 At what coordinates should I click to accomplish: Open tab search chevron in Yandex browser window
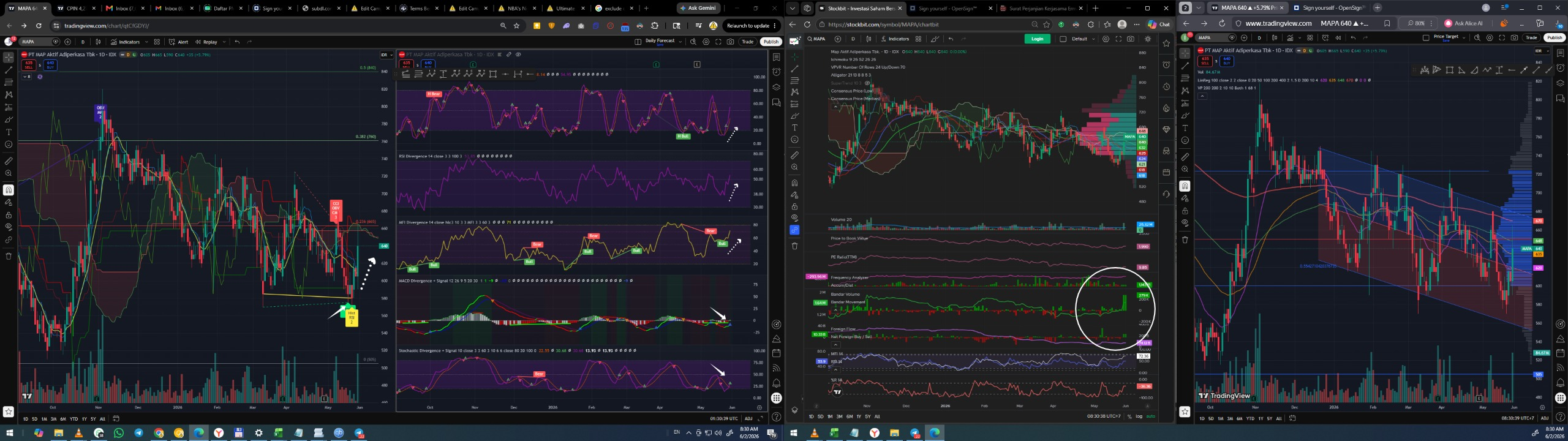pyautogui.click(x=1199, y=8)
